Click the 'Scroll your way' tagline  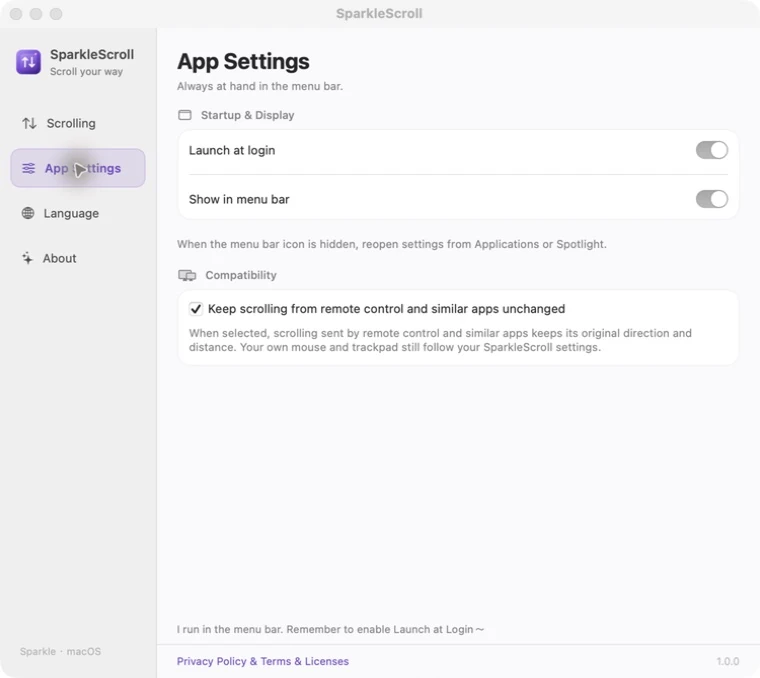(86, 72)
